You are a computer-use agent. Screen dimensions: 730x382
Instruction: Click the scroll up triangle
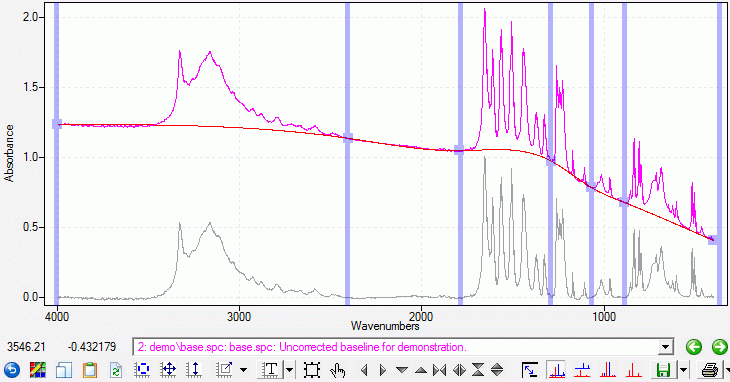coord(421,370)
